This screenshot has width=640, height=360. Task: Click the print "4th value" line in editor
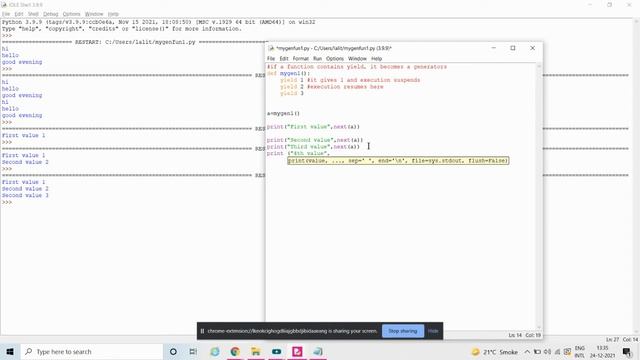coord(298,153)
